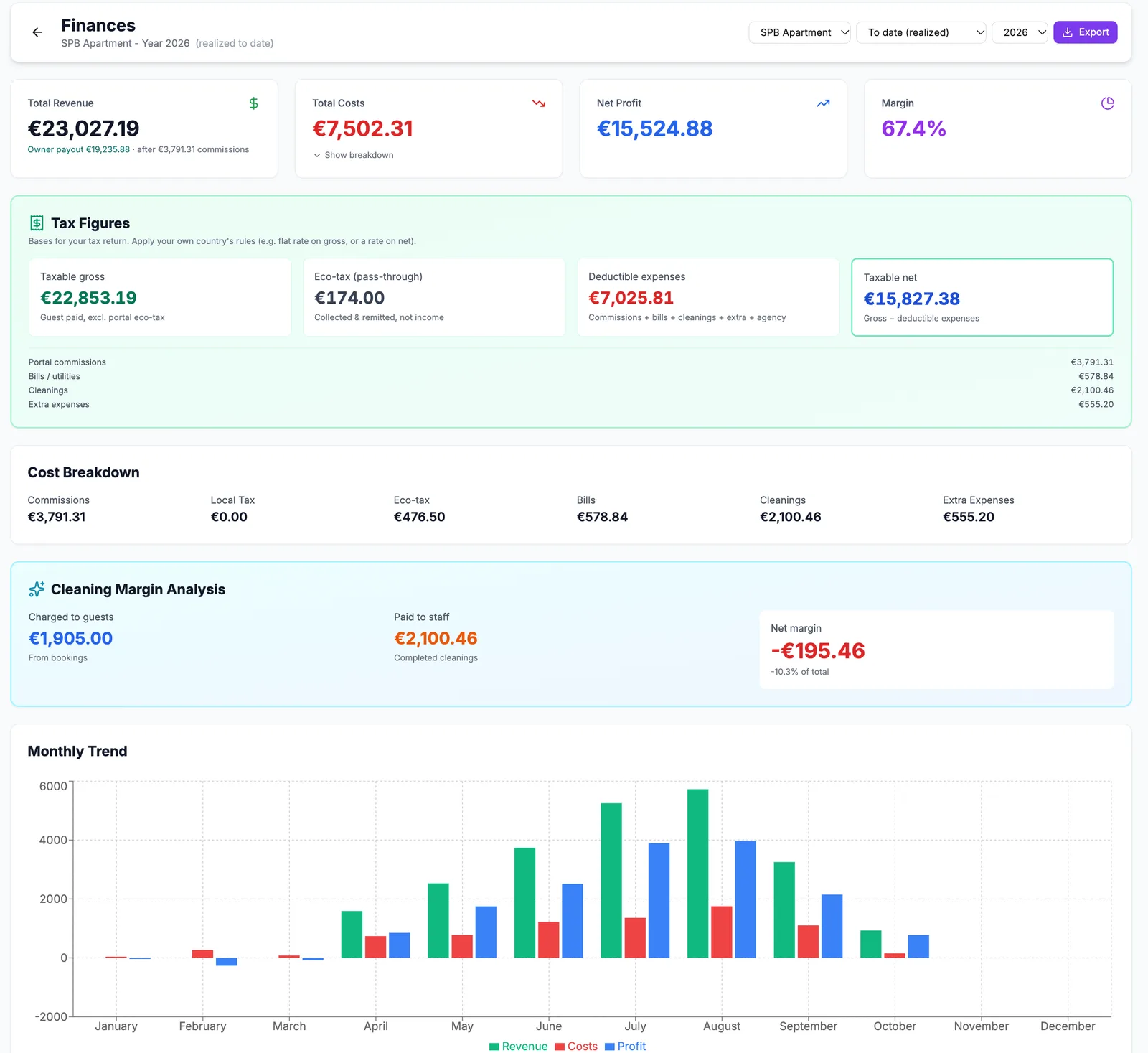Toggle Revenue series in chart legend
Screen dimensions: 1148x1053
coord(518,1046)
